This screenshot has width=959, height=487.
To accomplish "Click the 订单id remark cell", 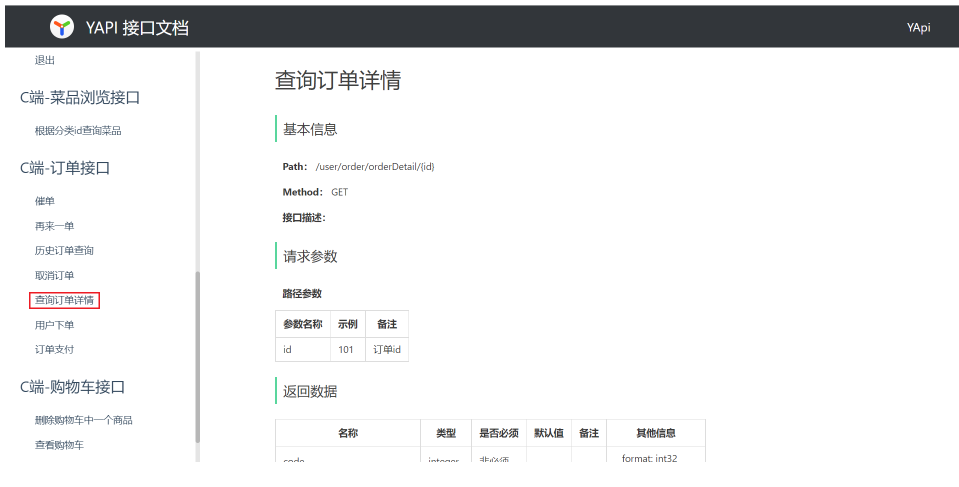I will tap(387, 349).
